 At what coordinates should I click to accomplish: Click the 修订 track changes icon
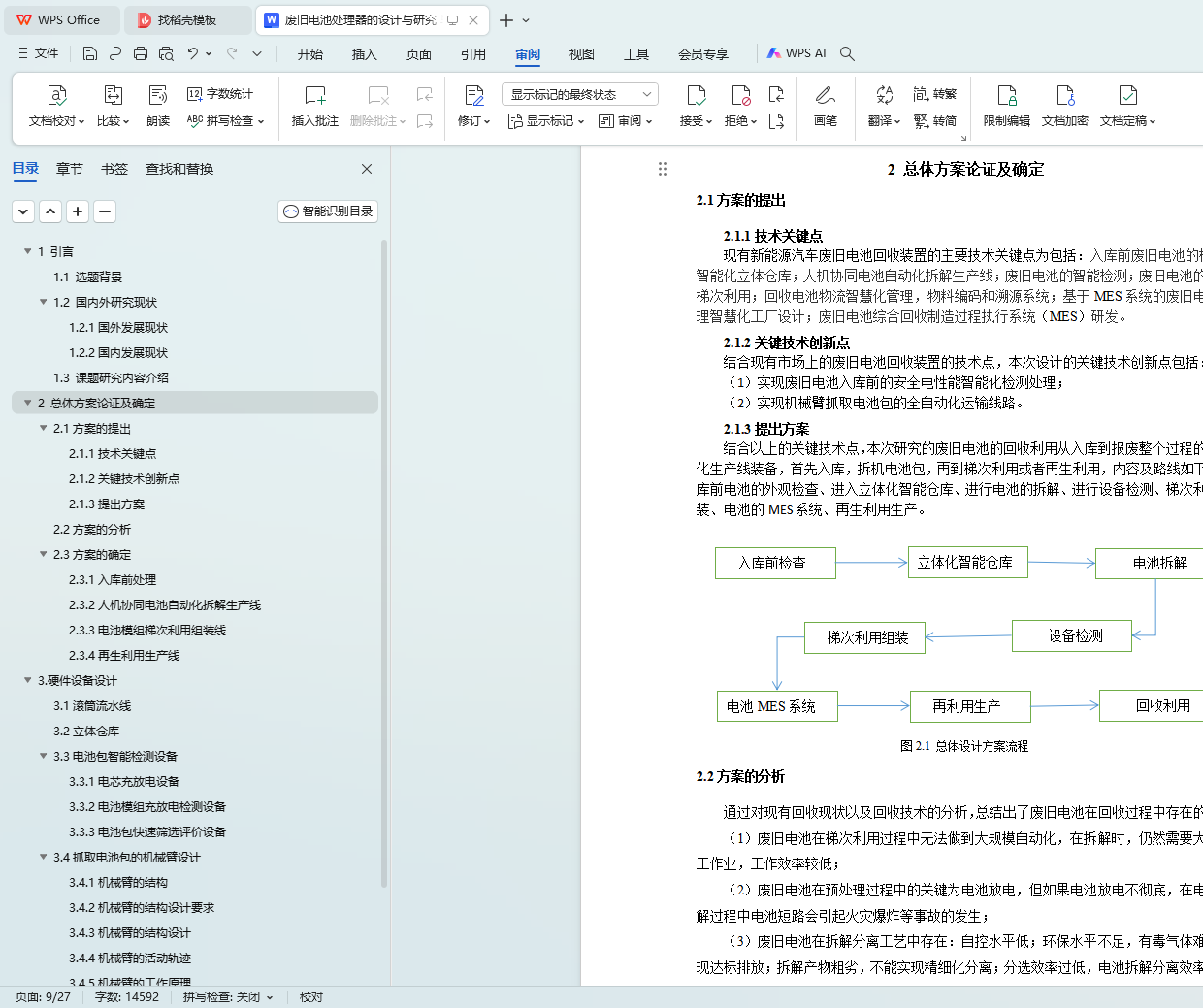coord(474,95)
